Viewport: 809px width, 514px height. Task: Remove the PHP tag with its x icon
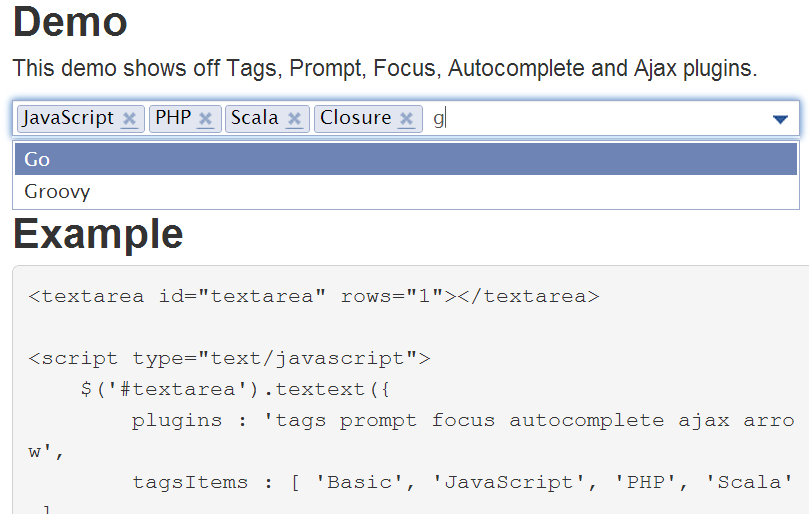tap(205, 119)
